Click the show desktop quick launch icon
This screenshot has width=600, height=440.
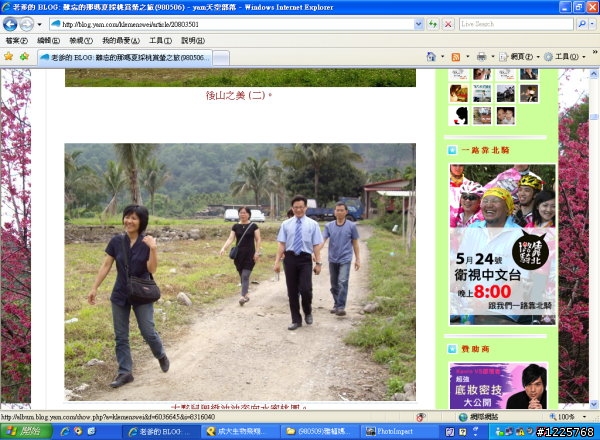point(91,432)
